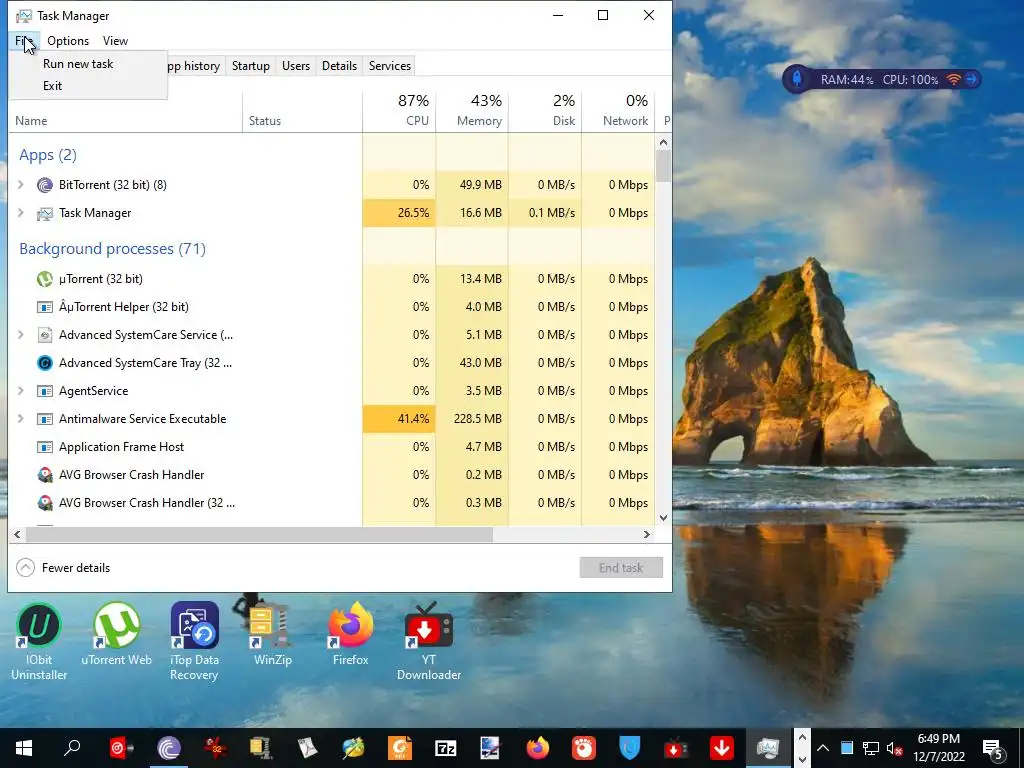Screen dimensions: 1024x768
Task: Select AVG Browser Crash Handler (32 ... row
Action: point(332,503)
